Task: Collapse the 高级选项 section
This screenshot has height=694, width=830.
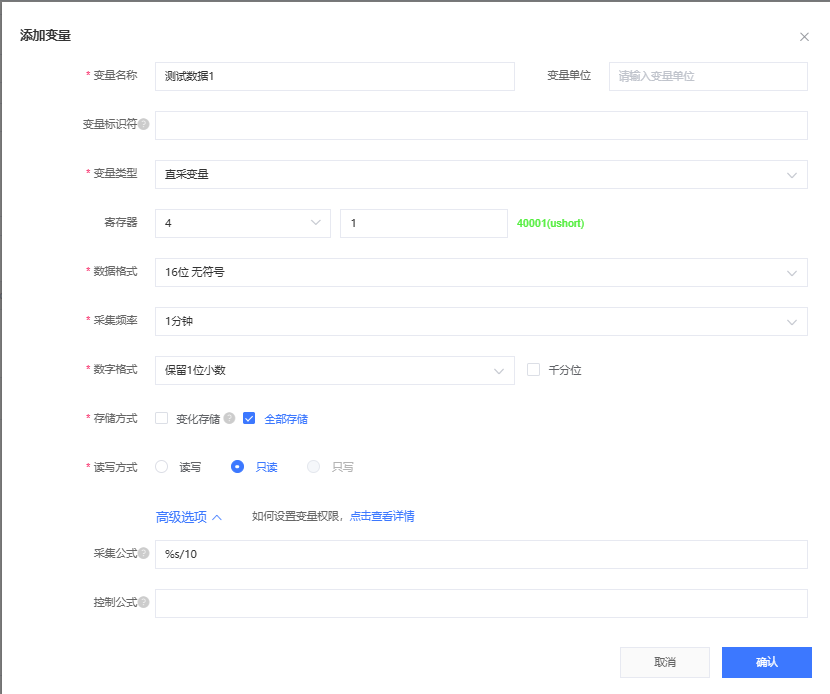Action: click(188, 517)
